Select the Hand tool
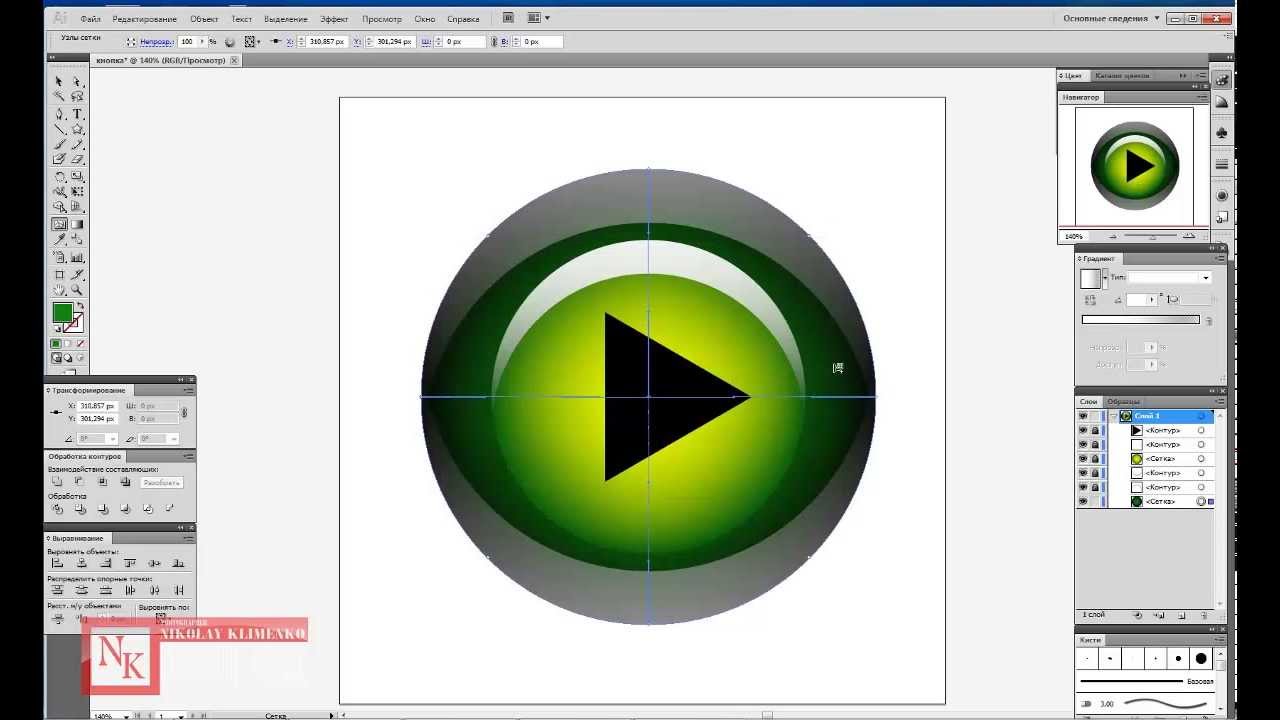 [59, 289]
